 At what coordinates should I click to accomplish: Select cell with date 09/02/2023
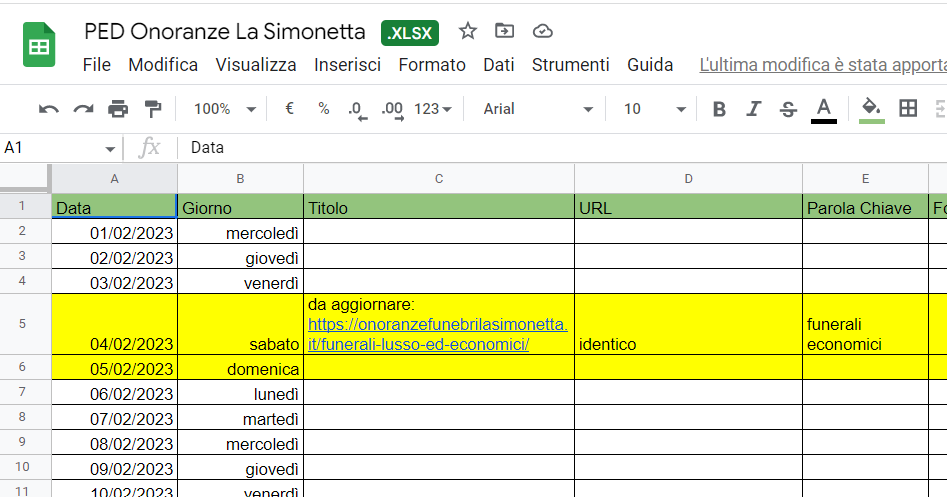pyautogui.click(x=114, y=467)
